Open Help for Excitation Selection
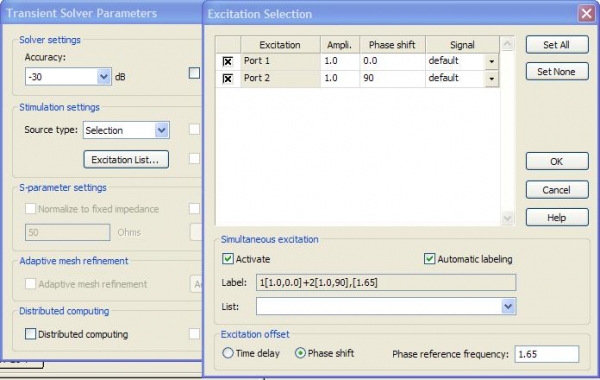This screenshot has width=600, height=380. point(557,217)
